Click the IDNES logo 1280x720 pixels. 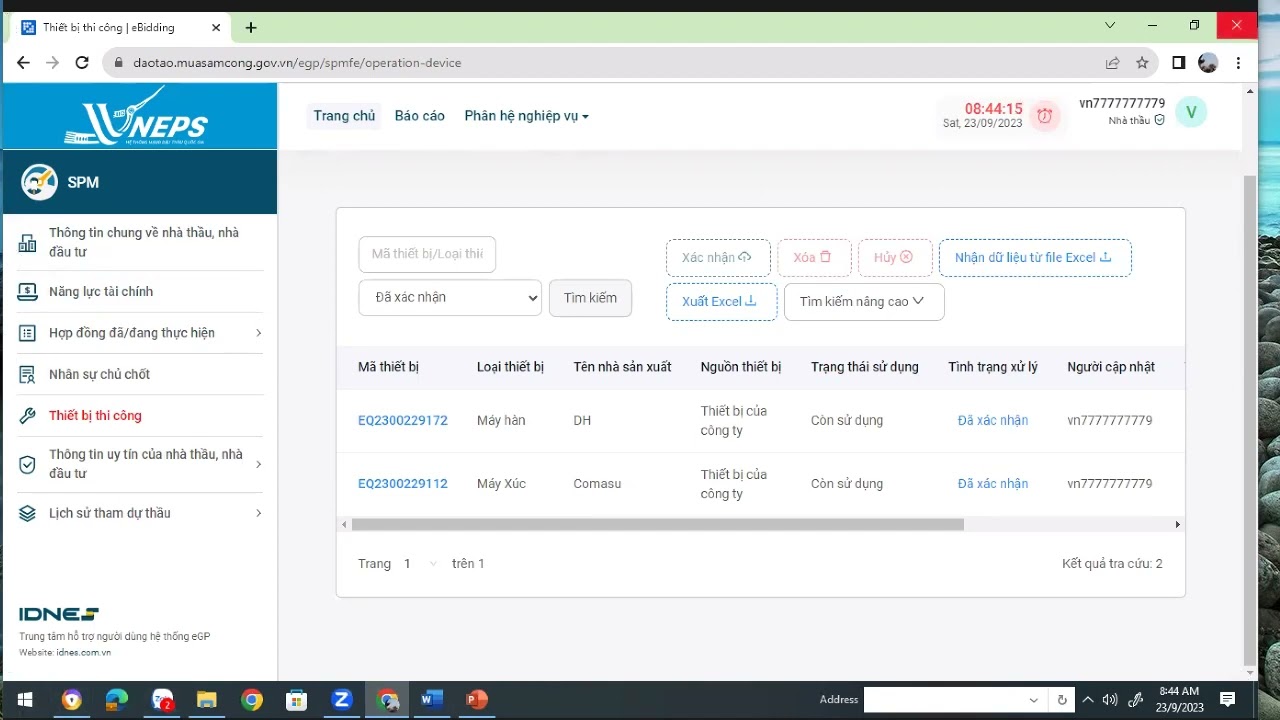coord(59,614)
